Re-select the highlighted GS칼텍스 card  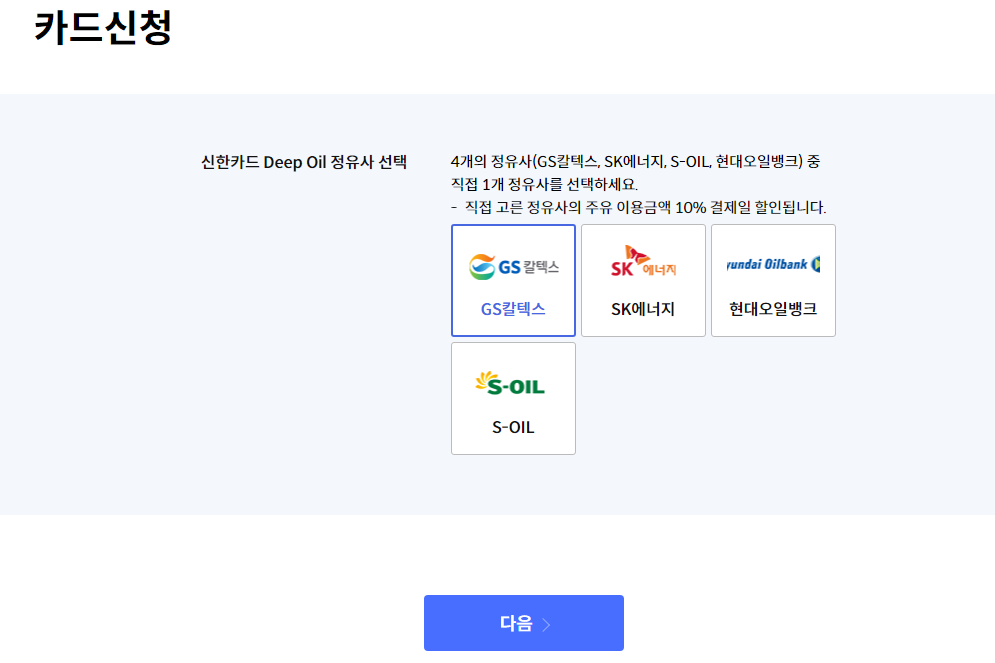pyautogui.click(x=513, y=281)
